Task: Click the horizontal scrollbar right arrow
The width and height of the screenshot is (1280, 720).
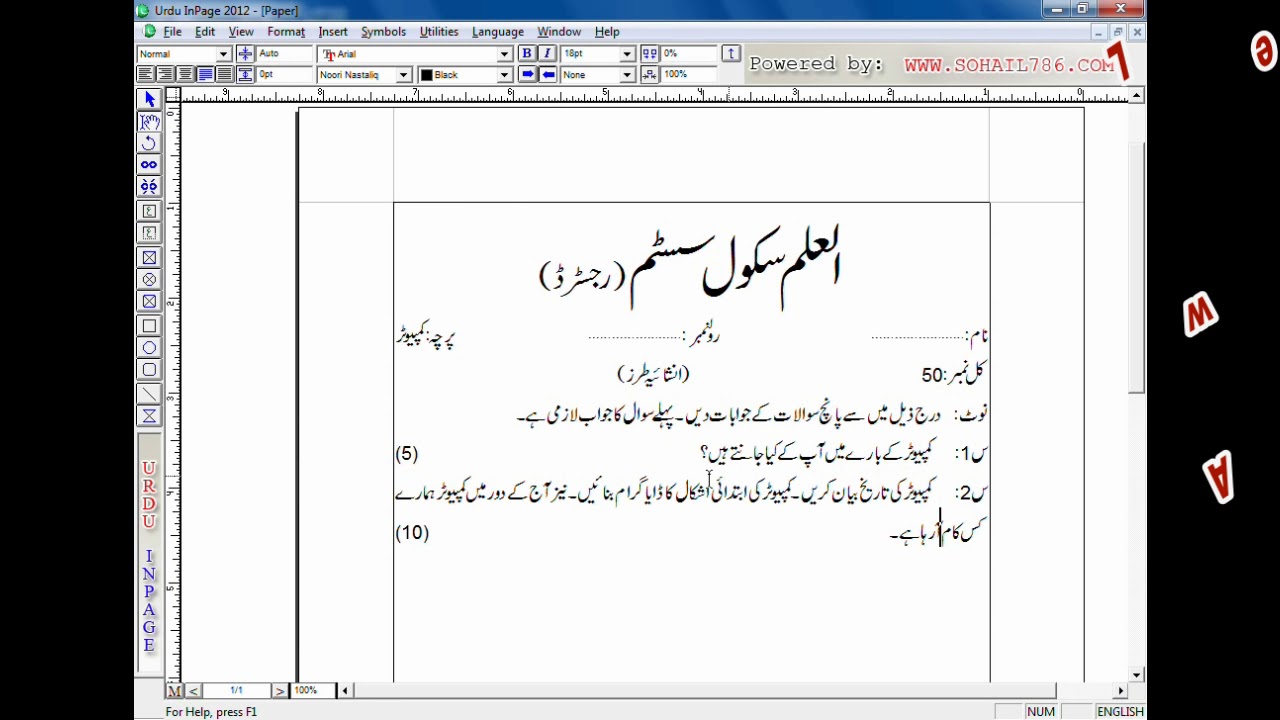Action: (1121, 691)
